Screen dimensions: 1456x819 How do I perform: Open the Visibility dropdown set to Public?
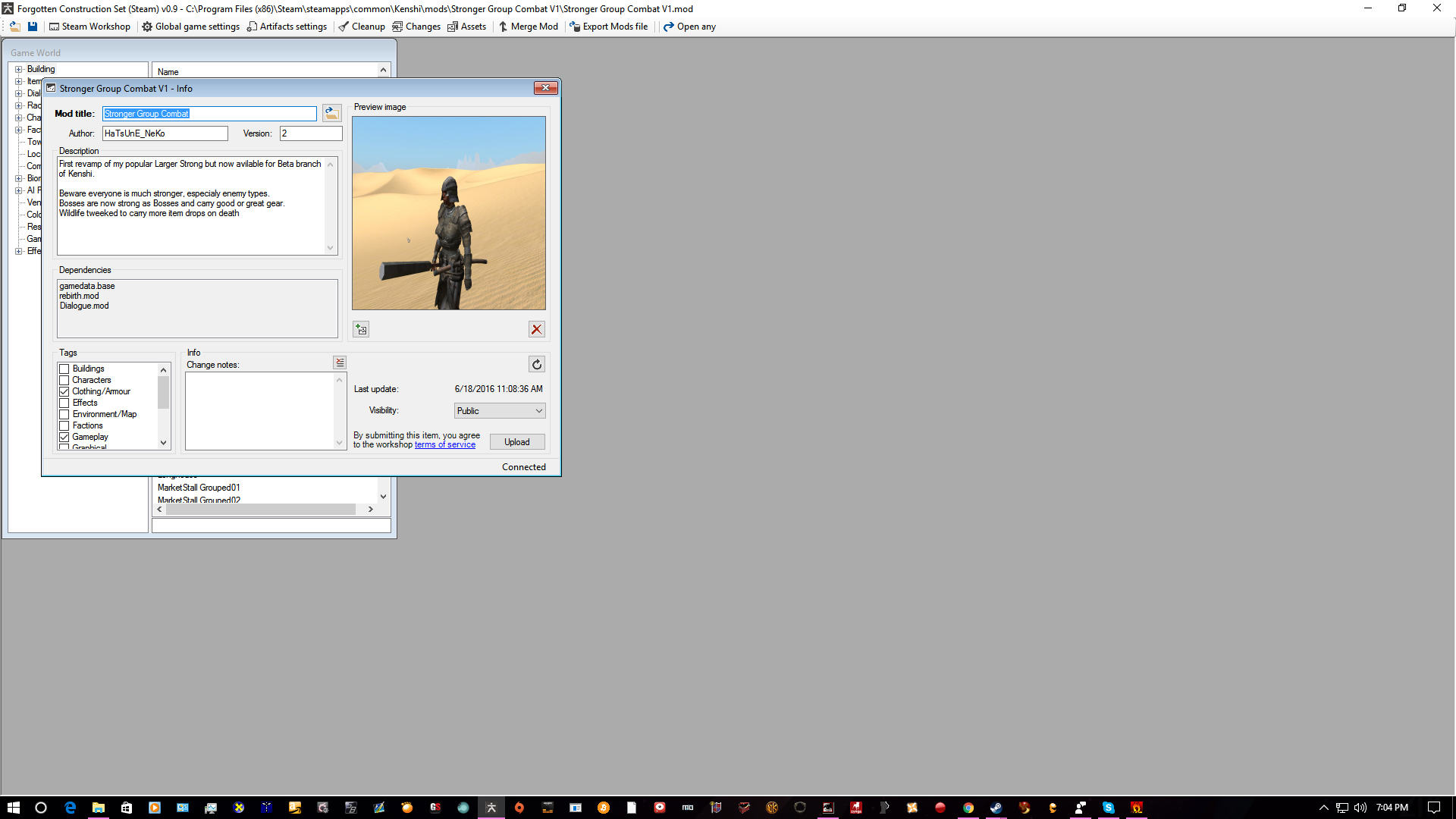(x=500, y=411)
